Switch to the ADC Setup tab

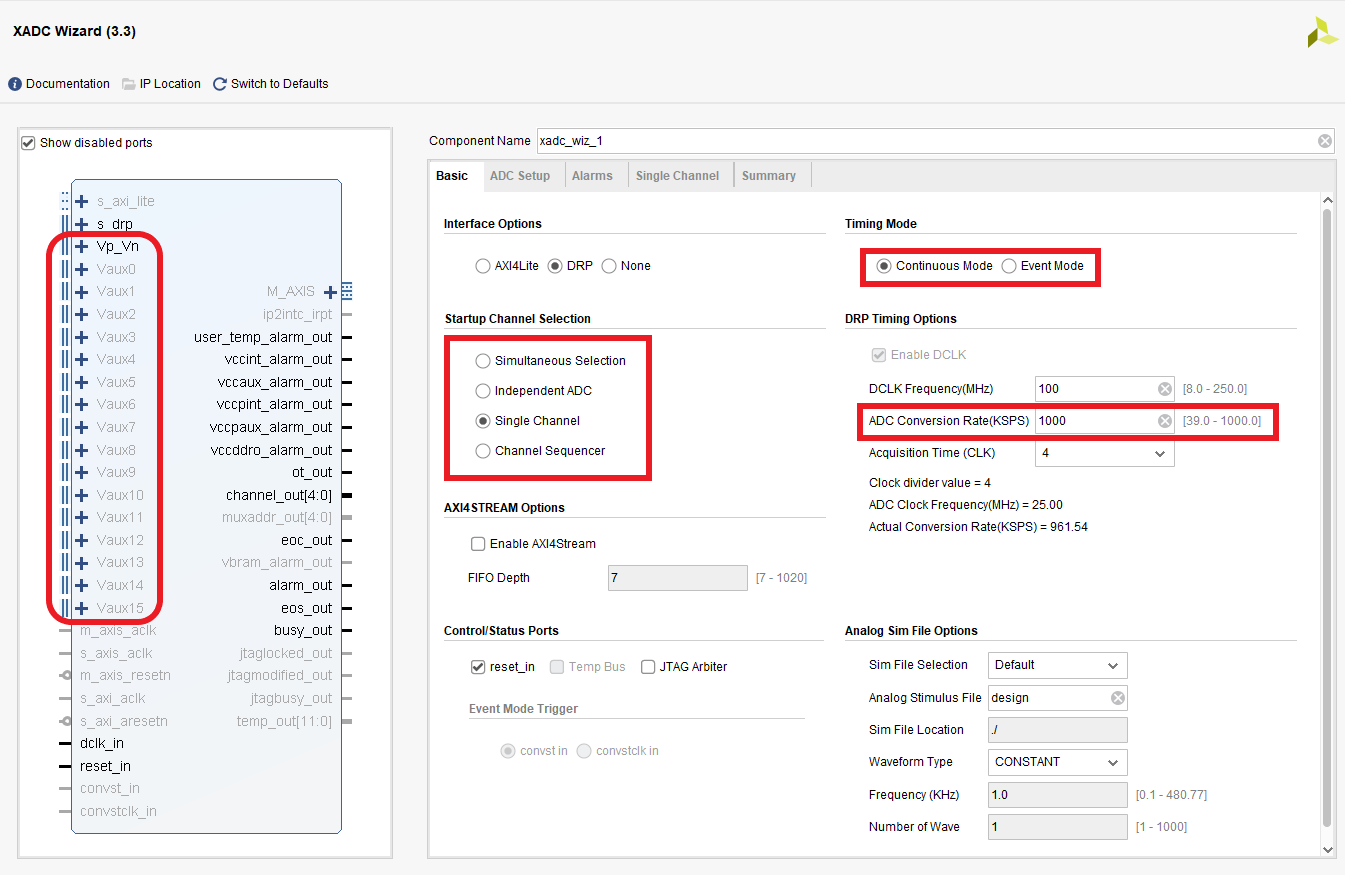pos(520,176)
